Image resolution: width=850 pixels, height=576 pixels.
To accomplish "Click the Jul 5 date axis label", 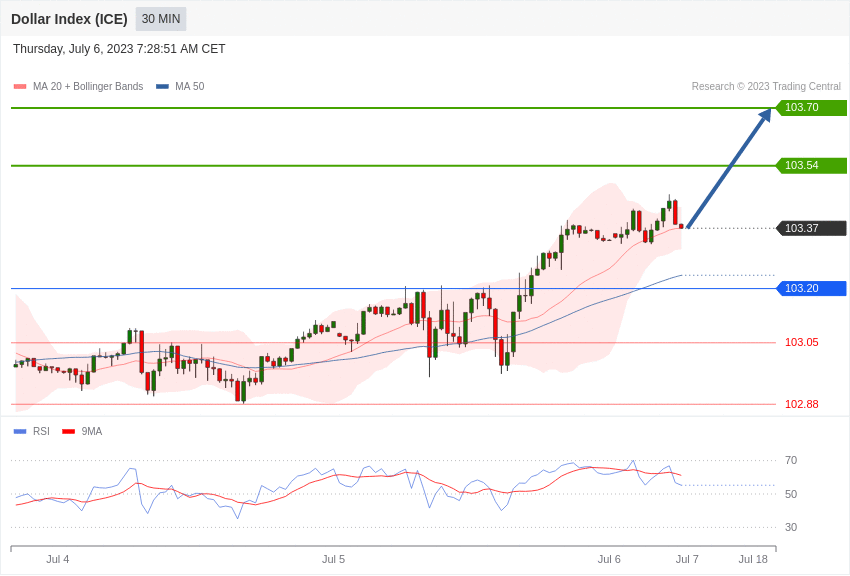I will pos(333,559).
